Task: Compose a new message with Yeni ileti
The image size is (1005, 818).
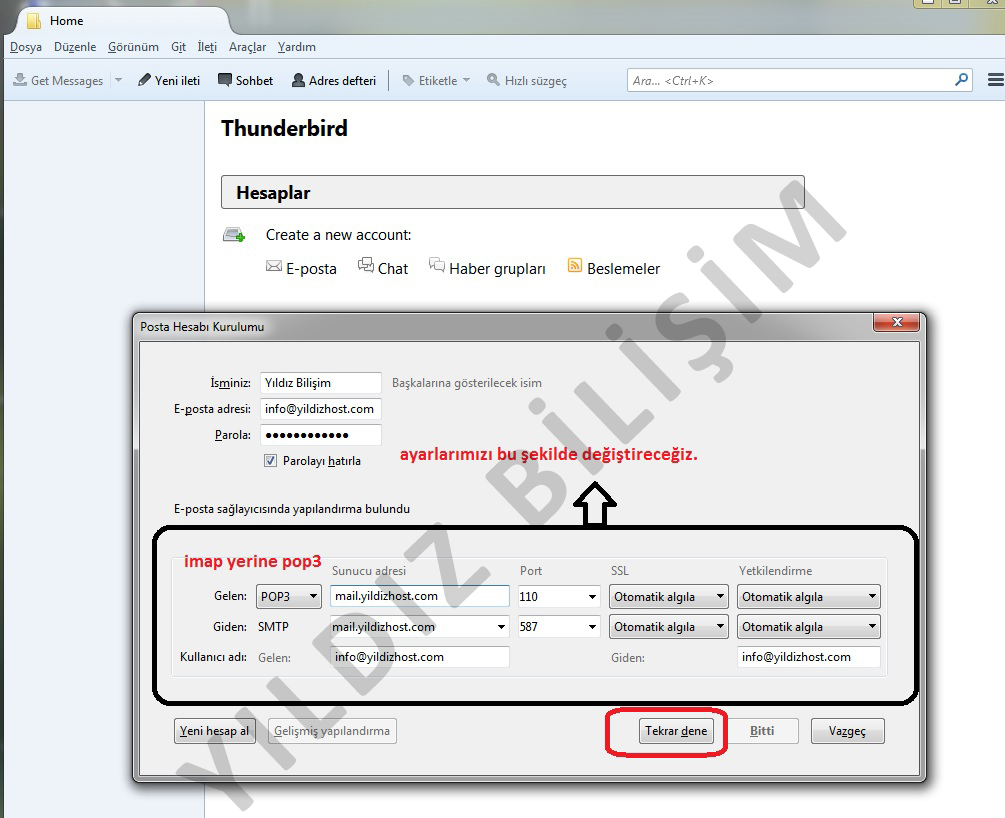Action: click(x=169, y=80)
